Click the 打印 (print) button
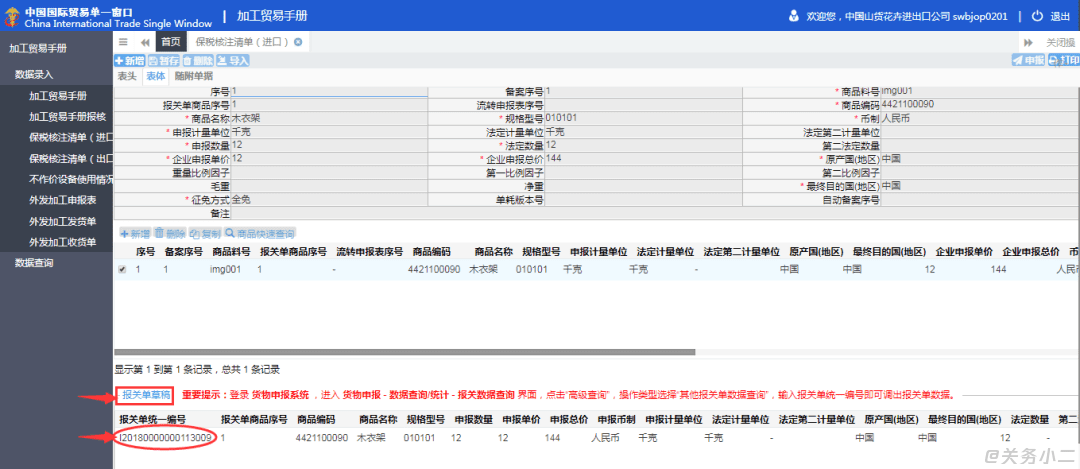 tap(1062, 60)
